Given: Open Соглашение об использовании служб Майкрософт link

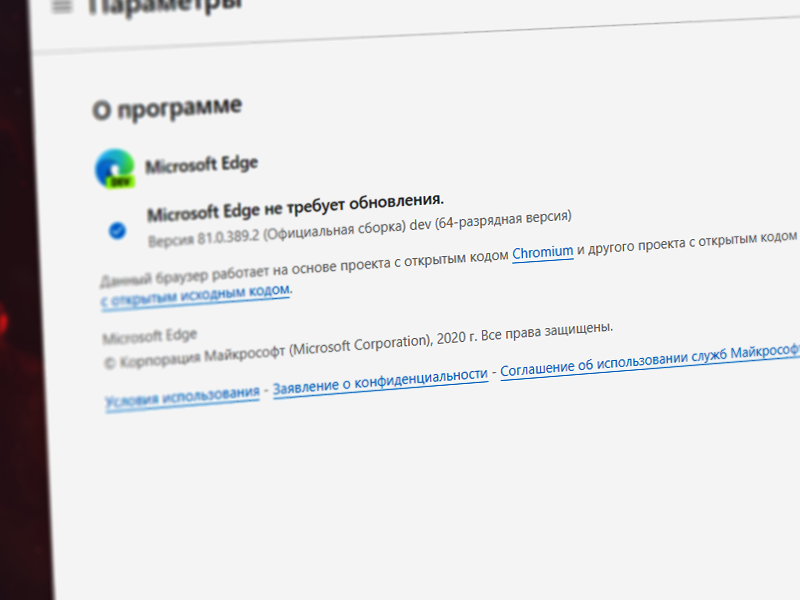Looking at the screenshot, I should (650, 360).
